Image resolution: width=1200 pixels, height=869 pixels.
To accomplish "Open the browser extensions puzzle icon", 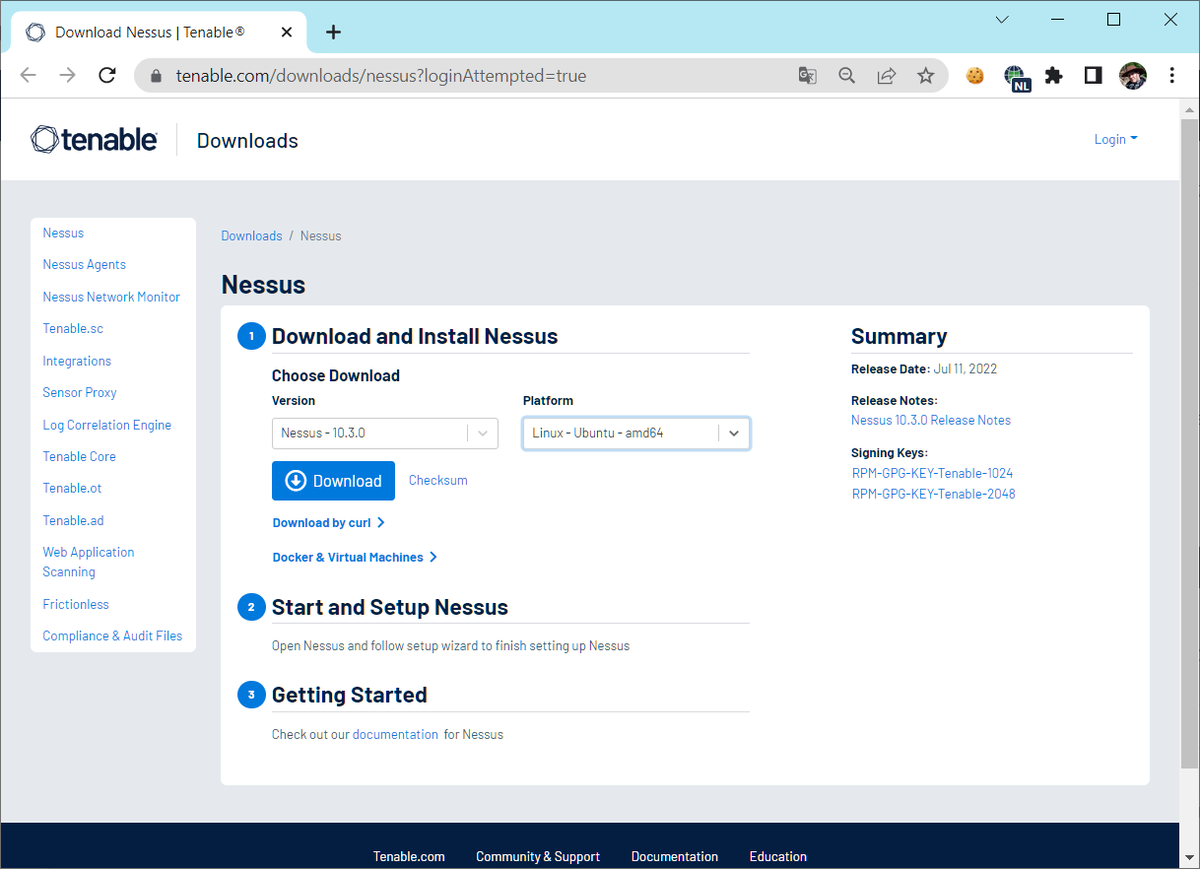I will (1053, 75).
